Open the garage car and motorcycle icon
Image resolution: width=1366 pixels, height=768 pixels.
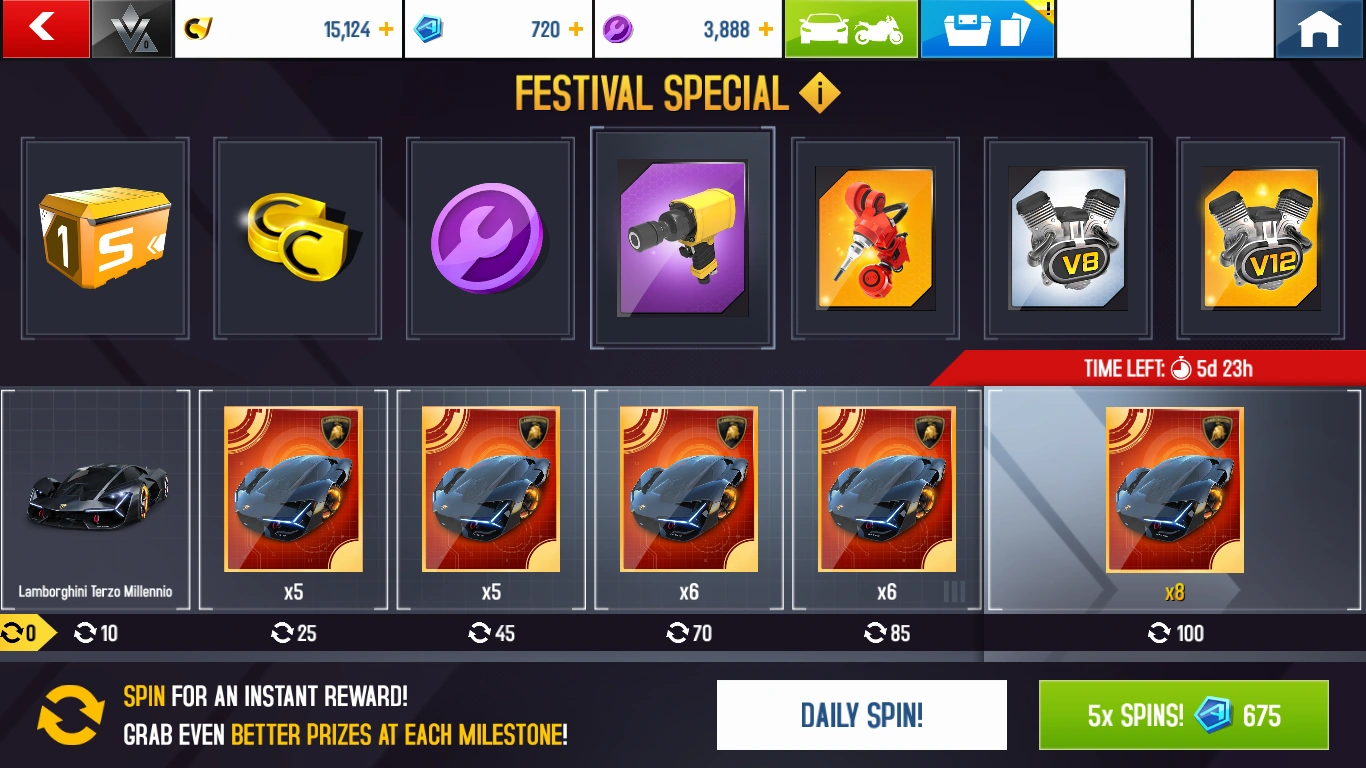click(851, 28)
